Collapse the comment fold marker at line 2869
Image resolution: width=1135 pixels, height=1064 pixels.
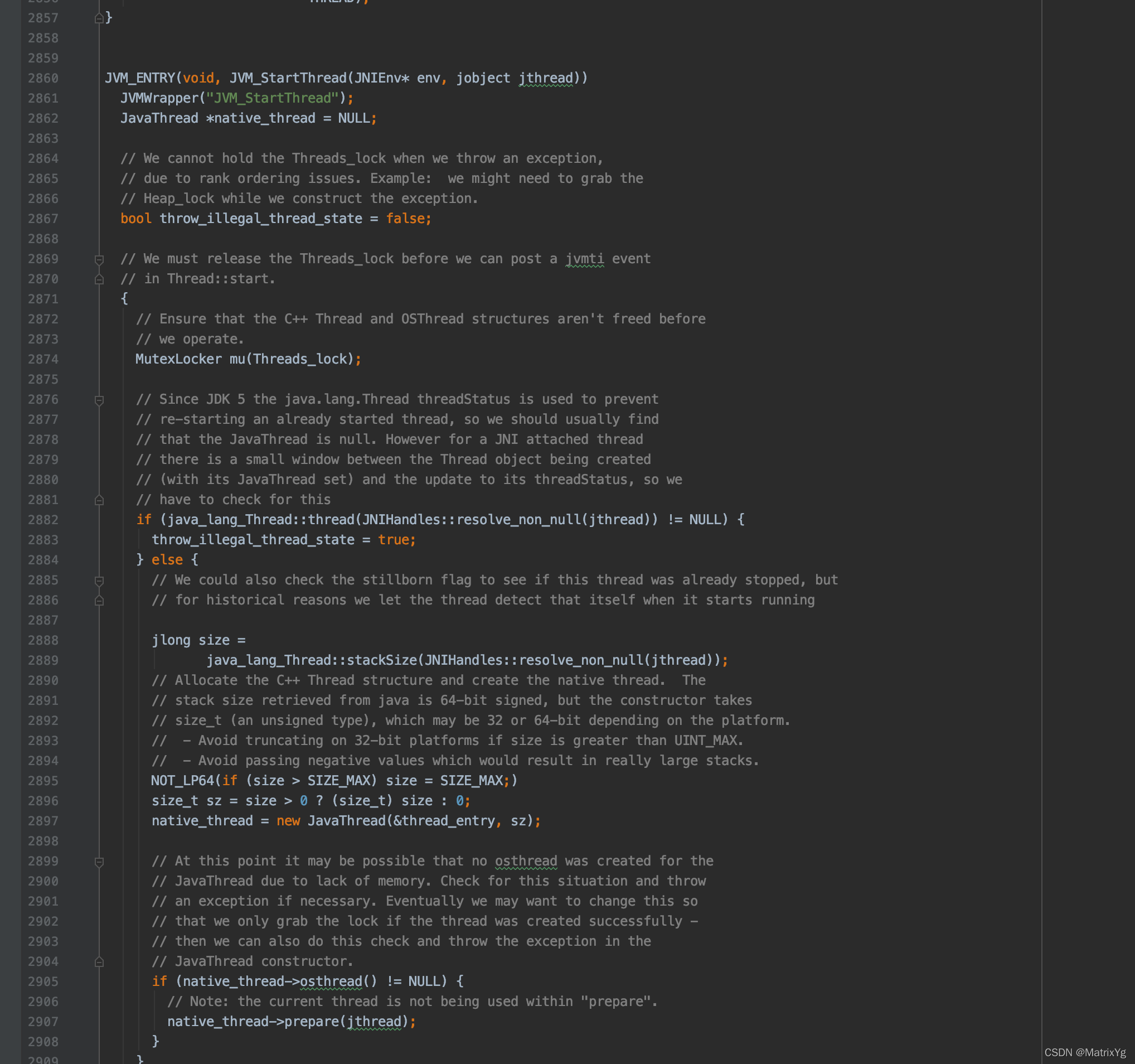pyautogui.click(x=99, y=259)
